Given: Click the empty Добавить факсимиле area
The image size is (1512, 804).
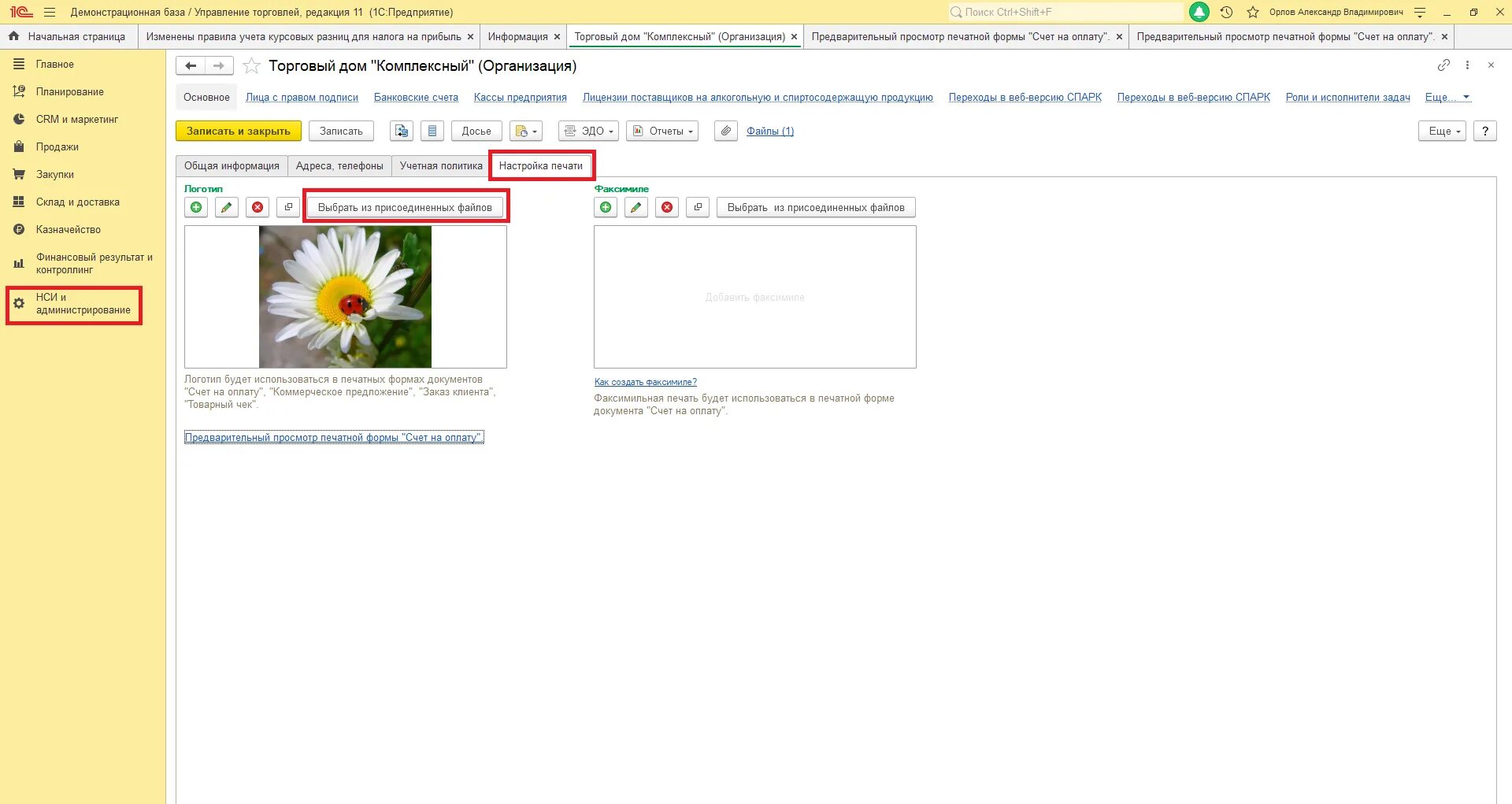Looking at the screenshot, I should pos(754,297).
